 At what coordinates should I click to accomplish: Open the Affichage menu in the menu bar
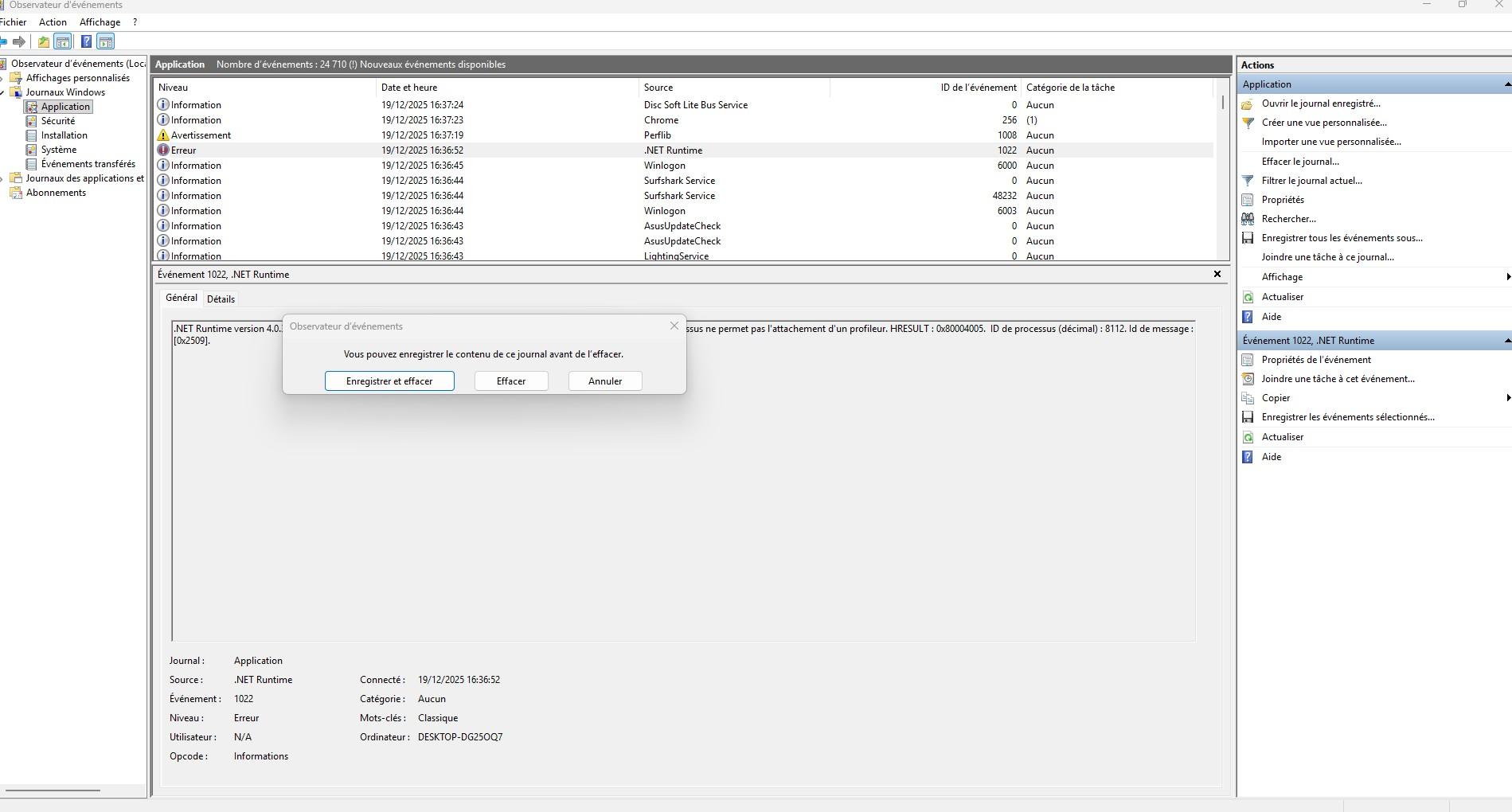[x=100, y=22]
